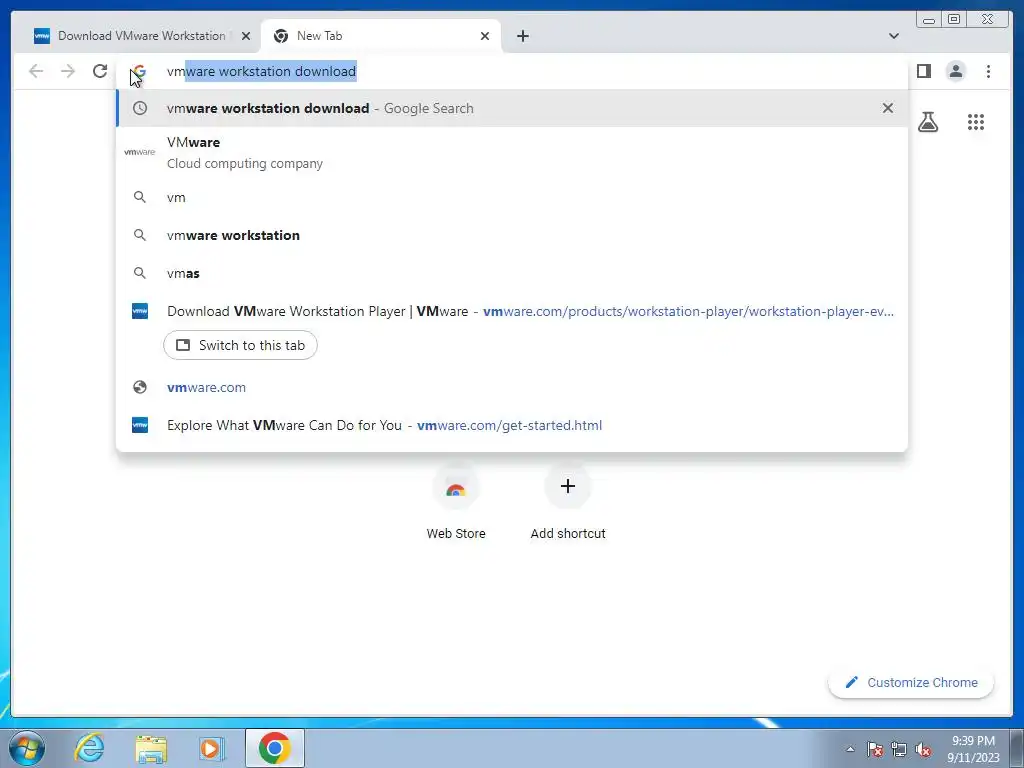The height and width of the screenshot is (768, 1024).
Task: Open a new tab with plus button
Action: point(522,36)
